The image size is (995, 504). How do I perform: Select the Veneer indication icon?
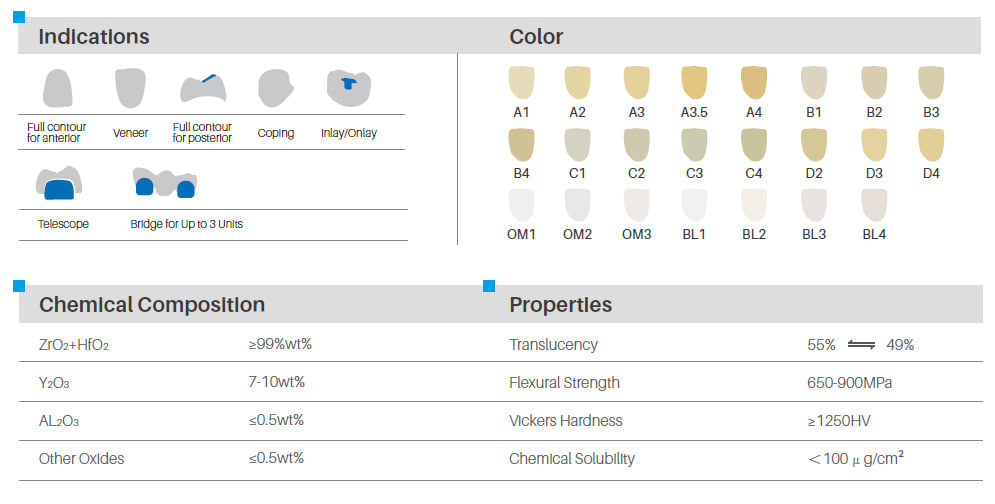[x=130, y=88]
